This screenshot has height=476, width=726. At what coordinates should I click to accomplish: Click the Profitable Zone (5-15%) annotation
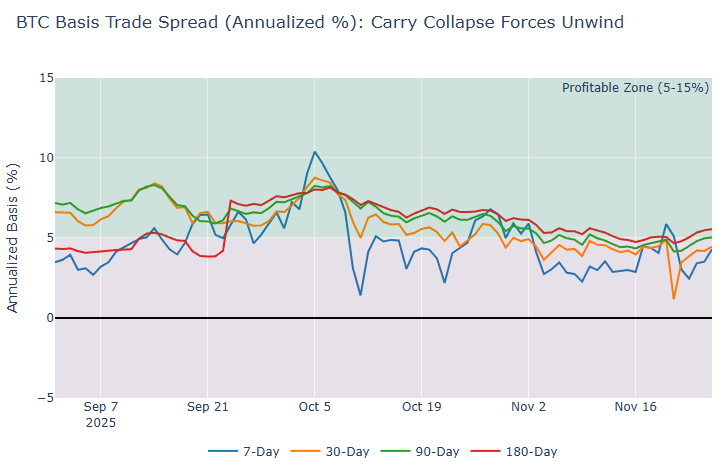634,88
